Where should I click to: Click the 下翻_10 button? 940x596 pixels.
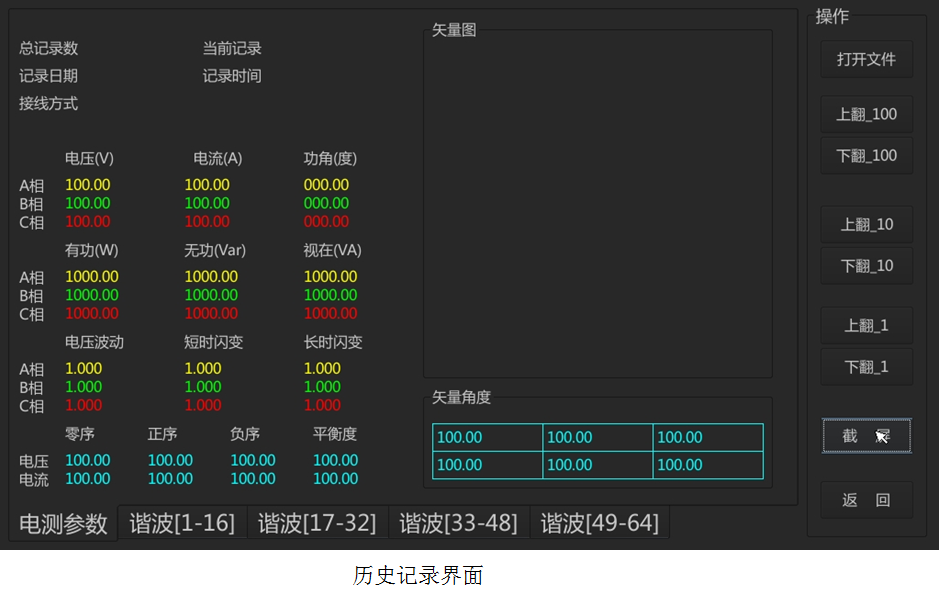point(866,266)
